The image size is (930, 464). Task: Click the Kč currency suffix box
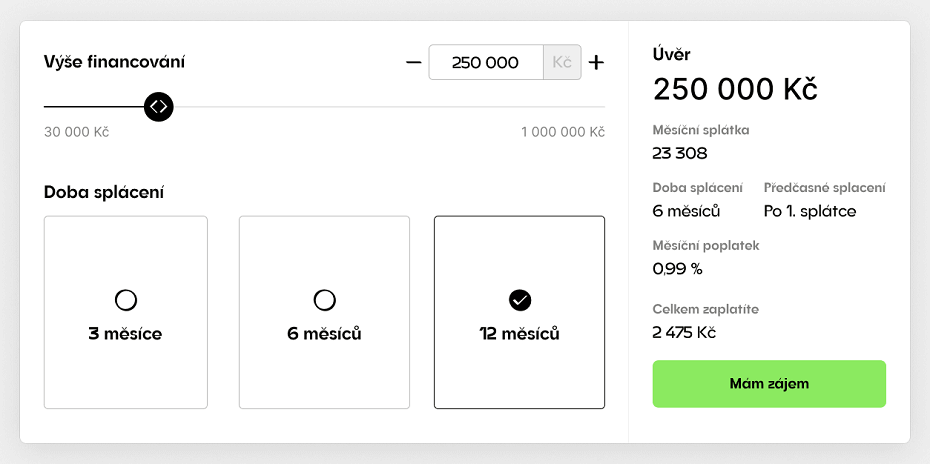pyautogui.click(x=562, y=62)
